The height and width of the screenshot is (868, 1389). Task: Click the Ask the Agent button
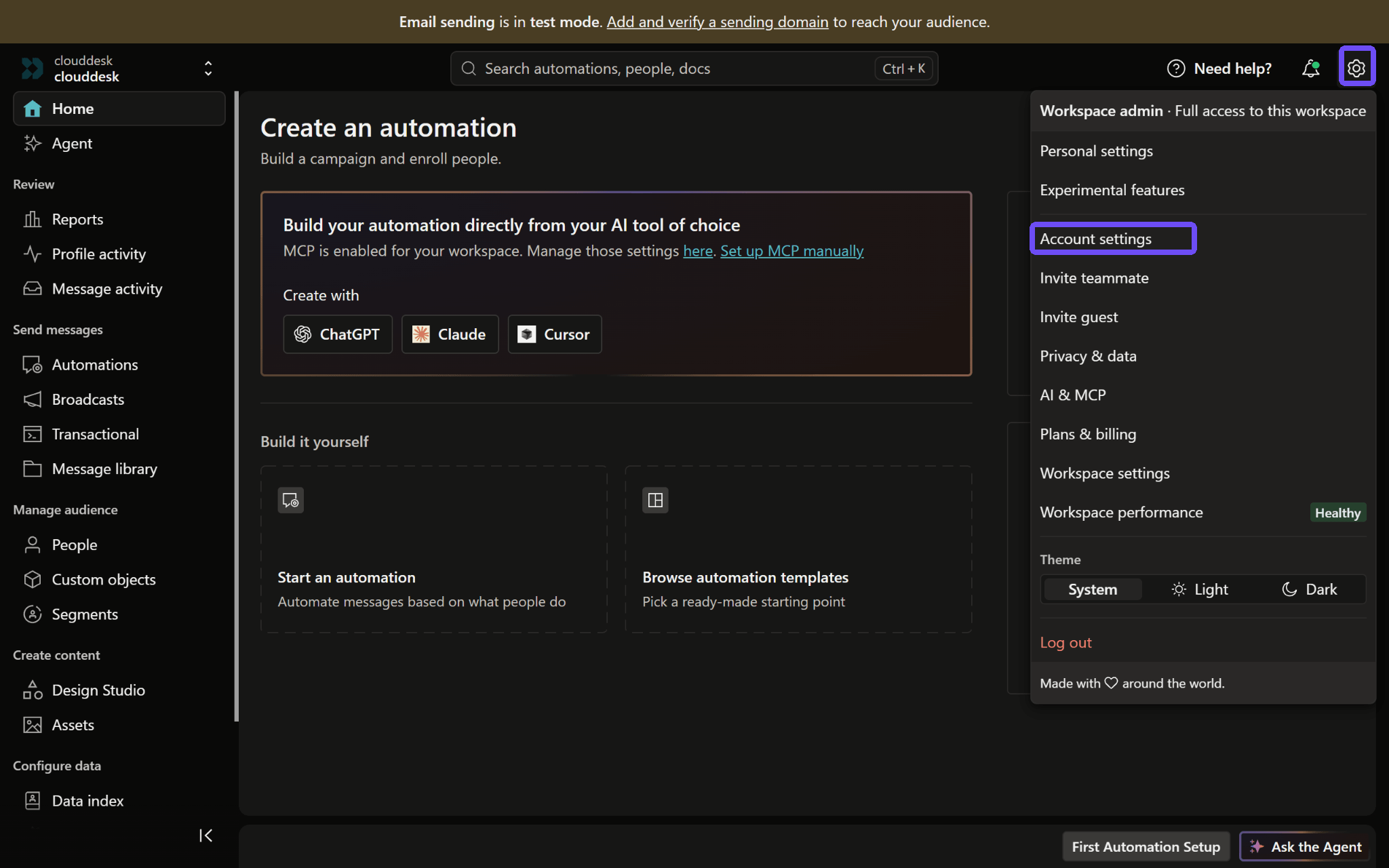(x=1306, y=846)
